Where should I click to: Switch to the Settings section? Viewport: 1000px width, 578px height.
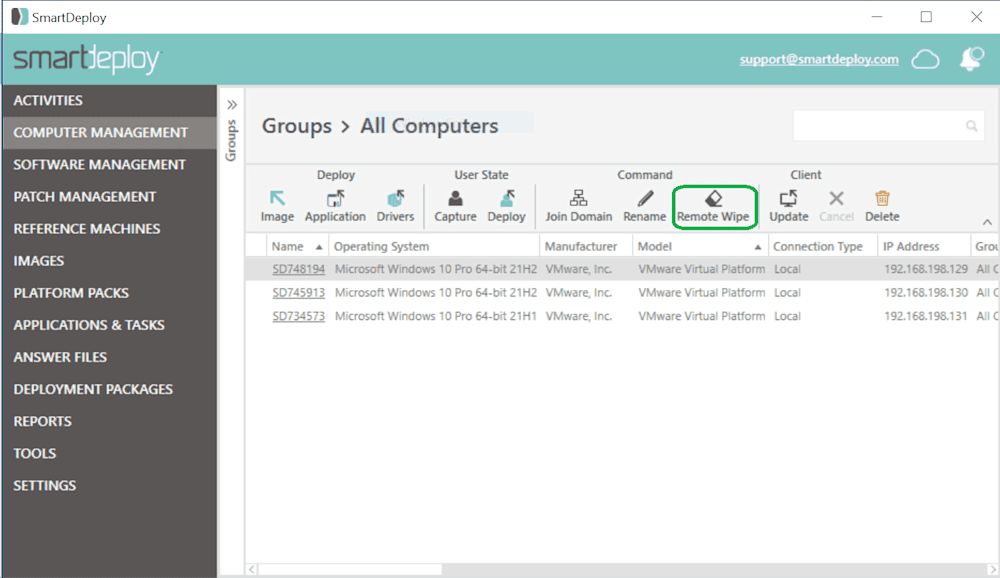click(x=42, y=485)
